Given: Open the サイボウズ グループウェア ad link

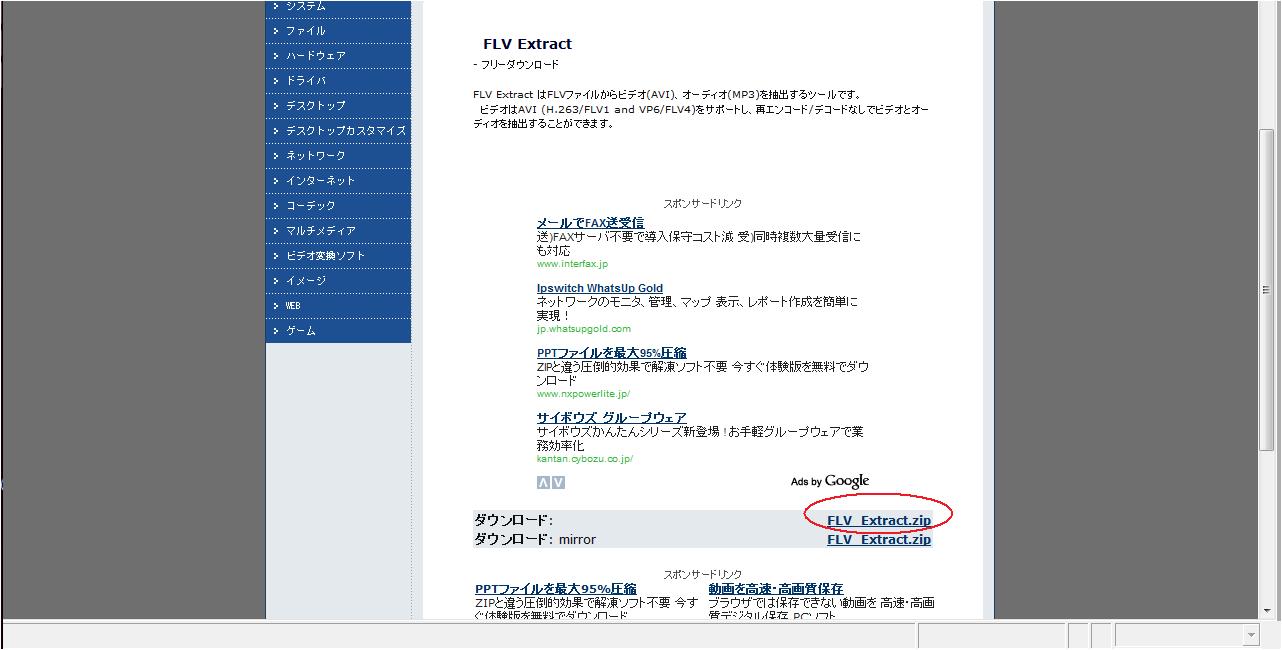Looking at the screenshot, I should pyautogui.click(x=611, y=418).
